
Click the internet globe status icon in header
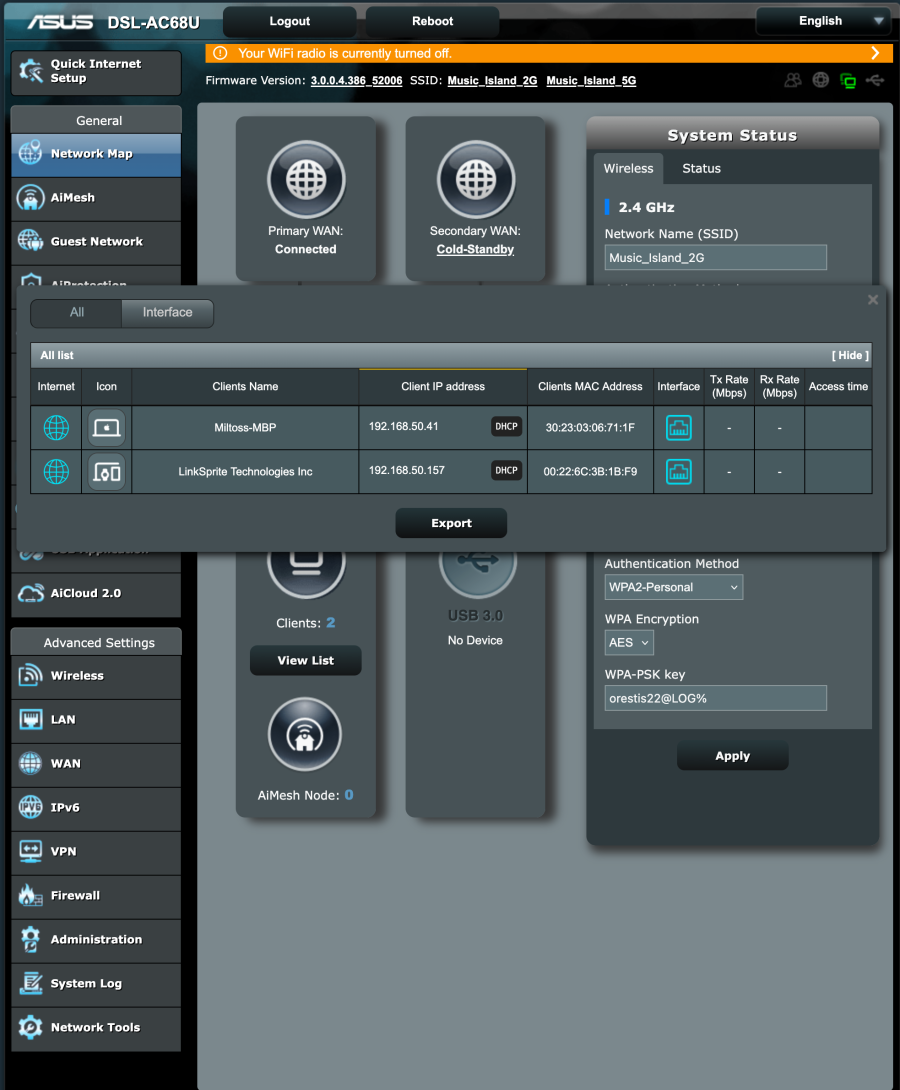821,81
